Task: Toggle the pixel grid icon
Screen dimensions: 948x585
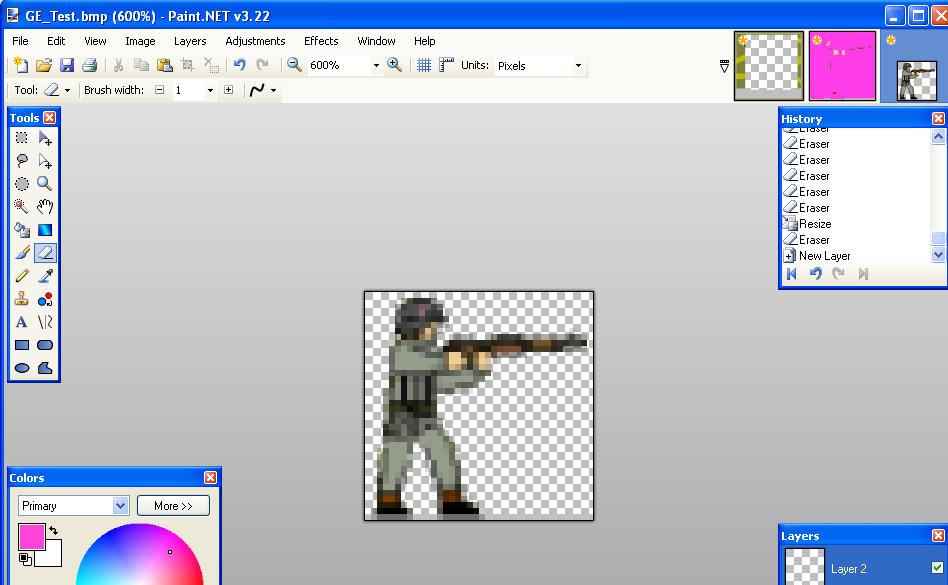Action: [424, 65]
